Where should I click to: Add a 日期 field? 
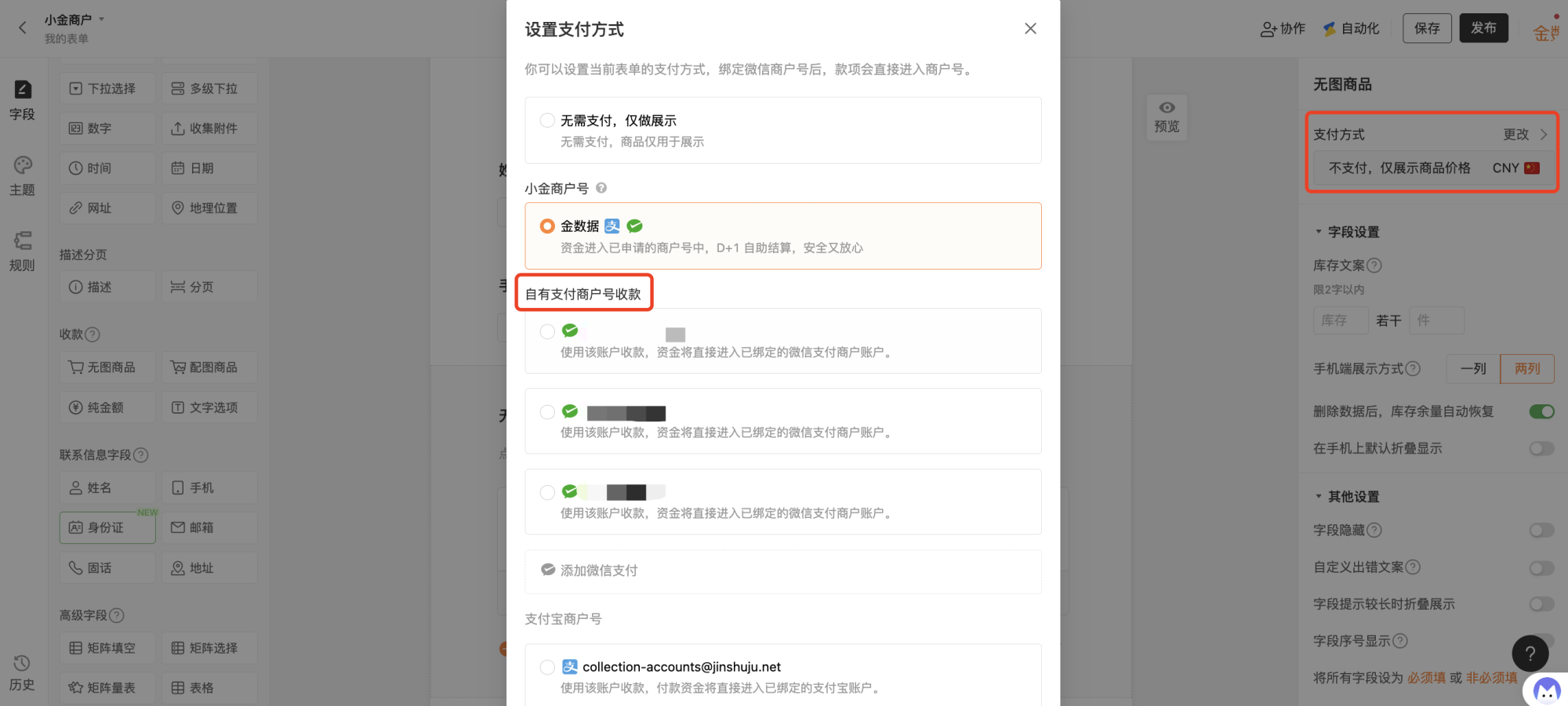(x=209, y=168)
